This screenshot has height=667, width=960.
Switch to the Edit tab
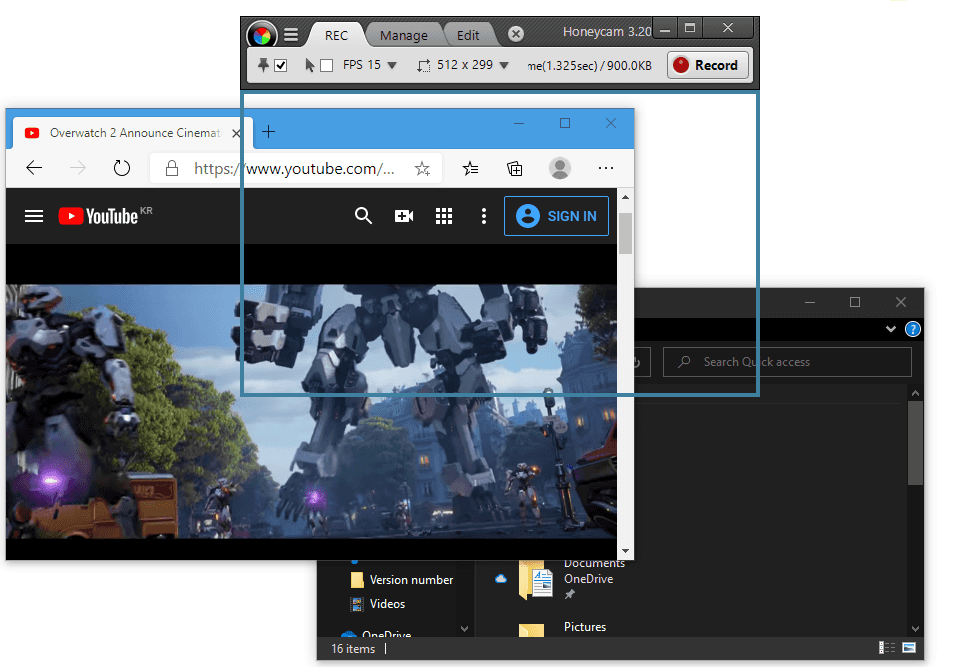(468, 35)
